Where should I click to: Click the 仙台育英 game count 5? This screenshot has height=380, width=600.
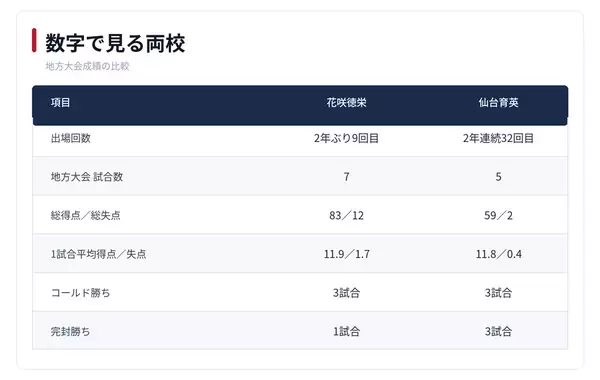[498, 177]
